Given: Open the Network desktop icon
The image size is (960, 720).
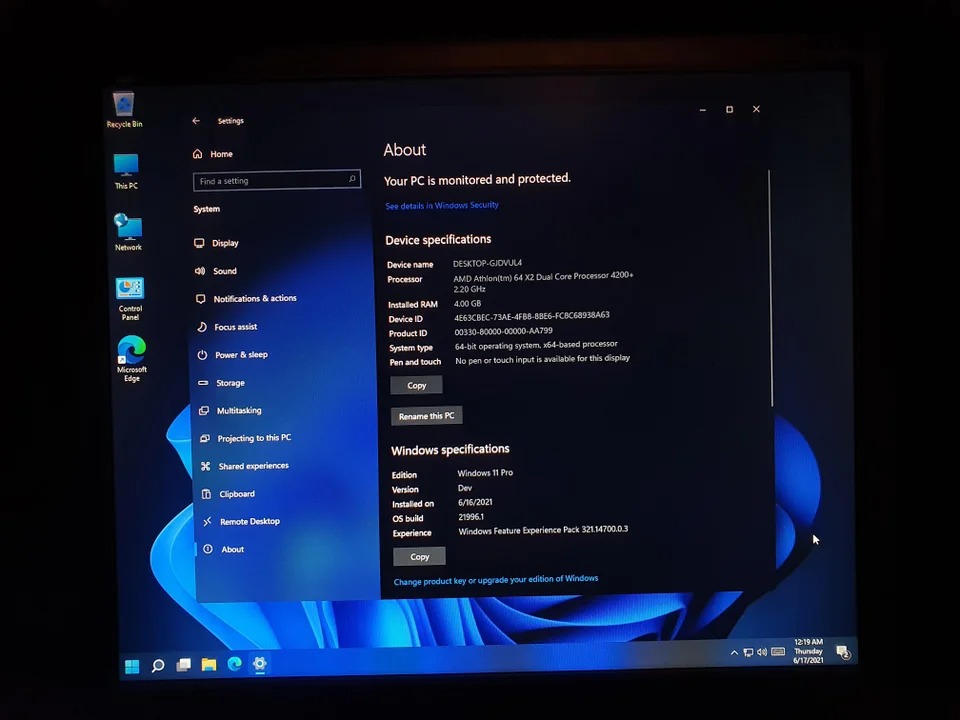Looking at the screenshot, I should point(128,229).
